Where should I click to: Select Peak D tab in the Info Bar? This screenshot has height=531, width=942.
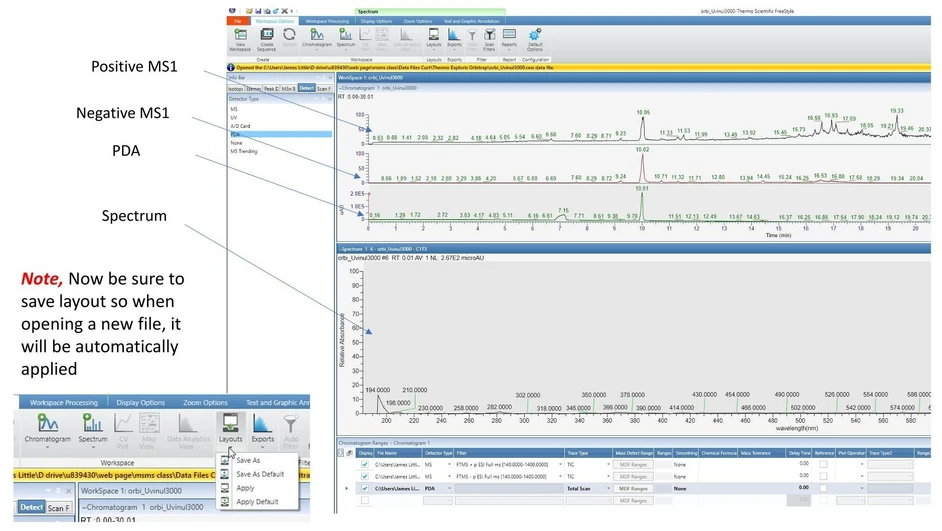(271, 88)
